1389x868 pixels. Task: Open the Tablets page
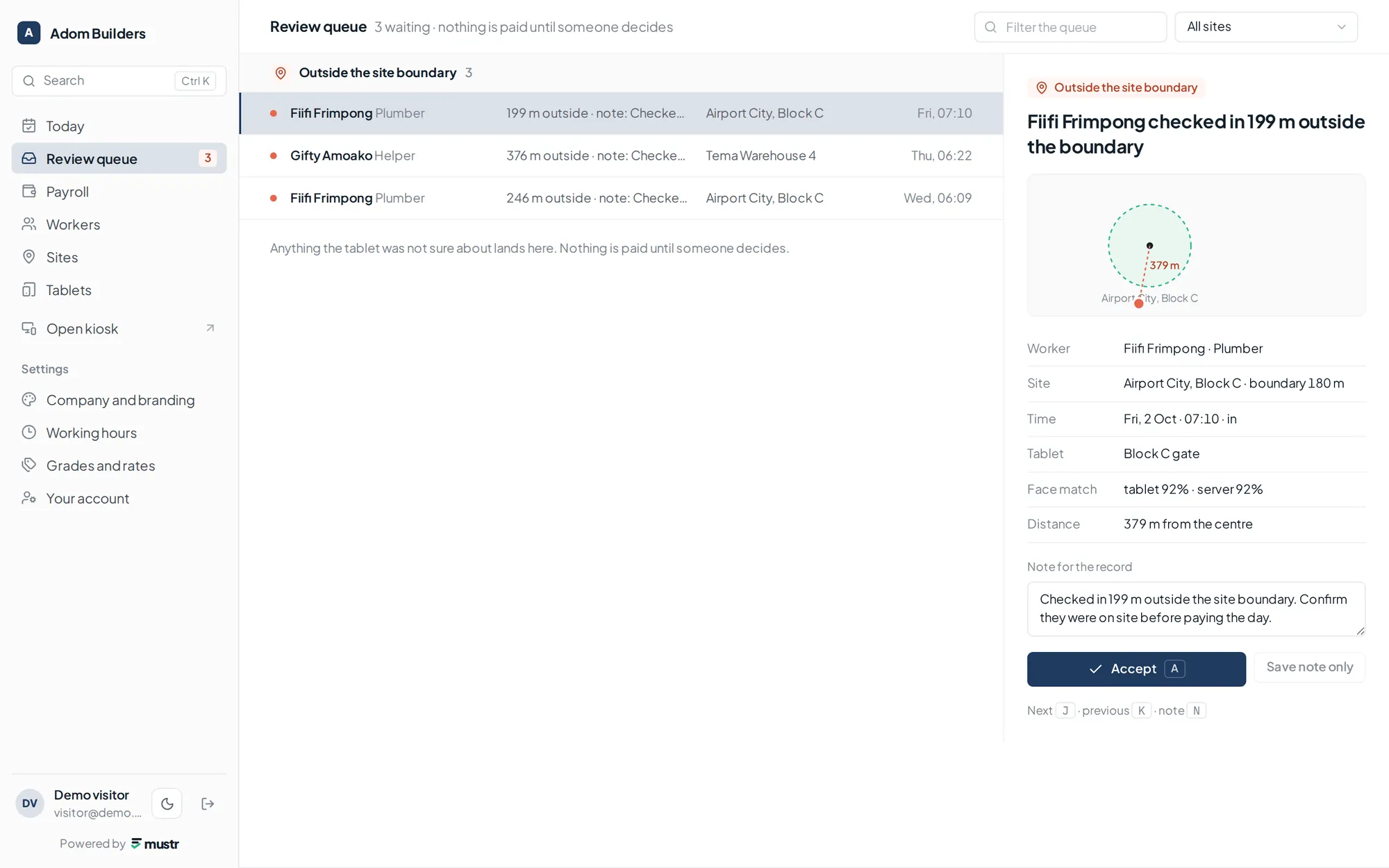click(119, 290)
